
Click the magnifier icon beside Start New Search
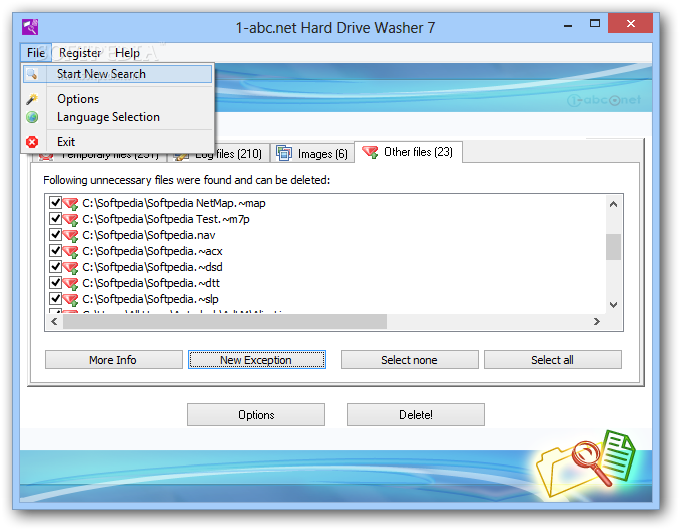(32, 74)
